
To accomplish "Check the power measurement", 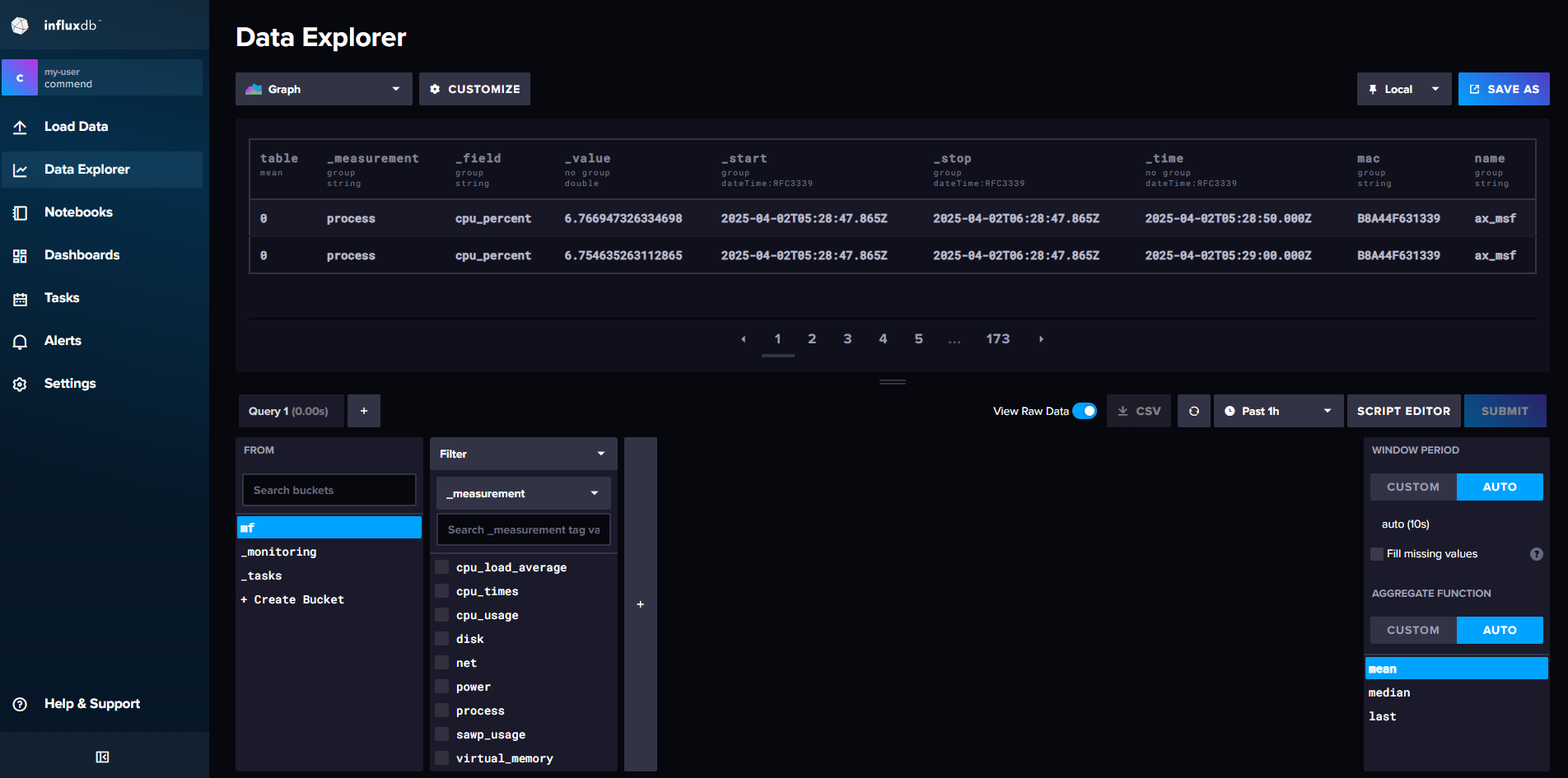I will (442, 687).
